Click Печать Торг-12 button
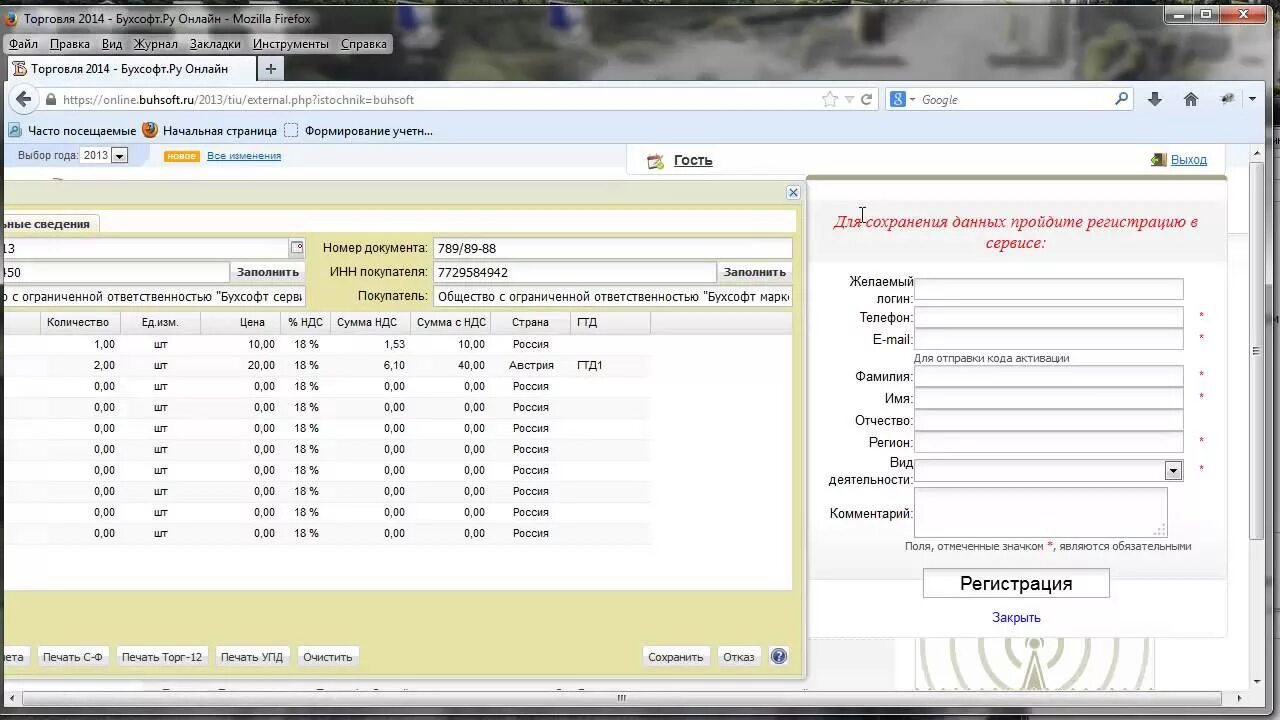 (x=162, y=657)
